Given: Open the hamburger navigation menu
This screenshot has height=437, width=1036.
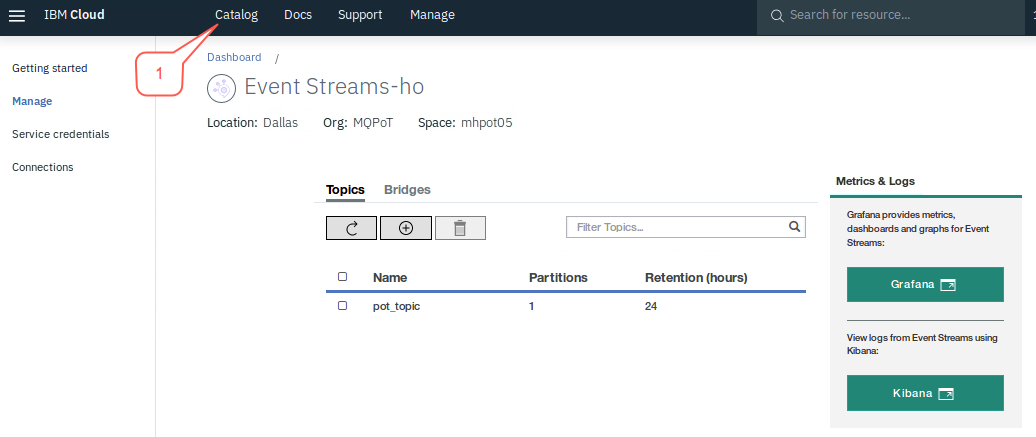Looking at the screenshot, I should (x=17, y=15).
